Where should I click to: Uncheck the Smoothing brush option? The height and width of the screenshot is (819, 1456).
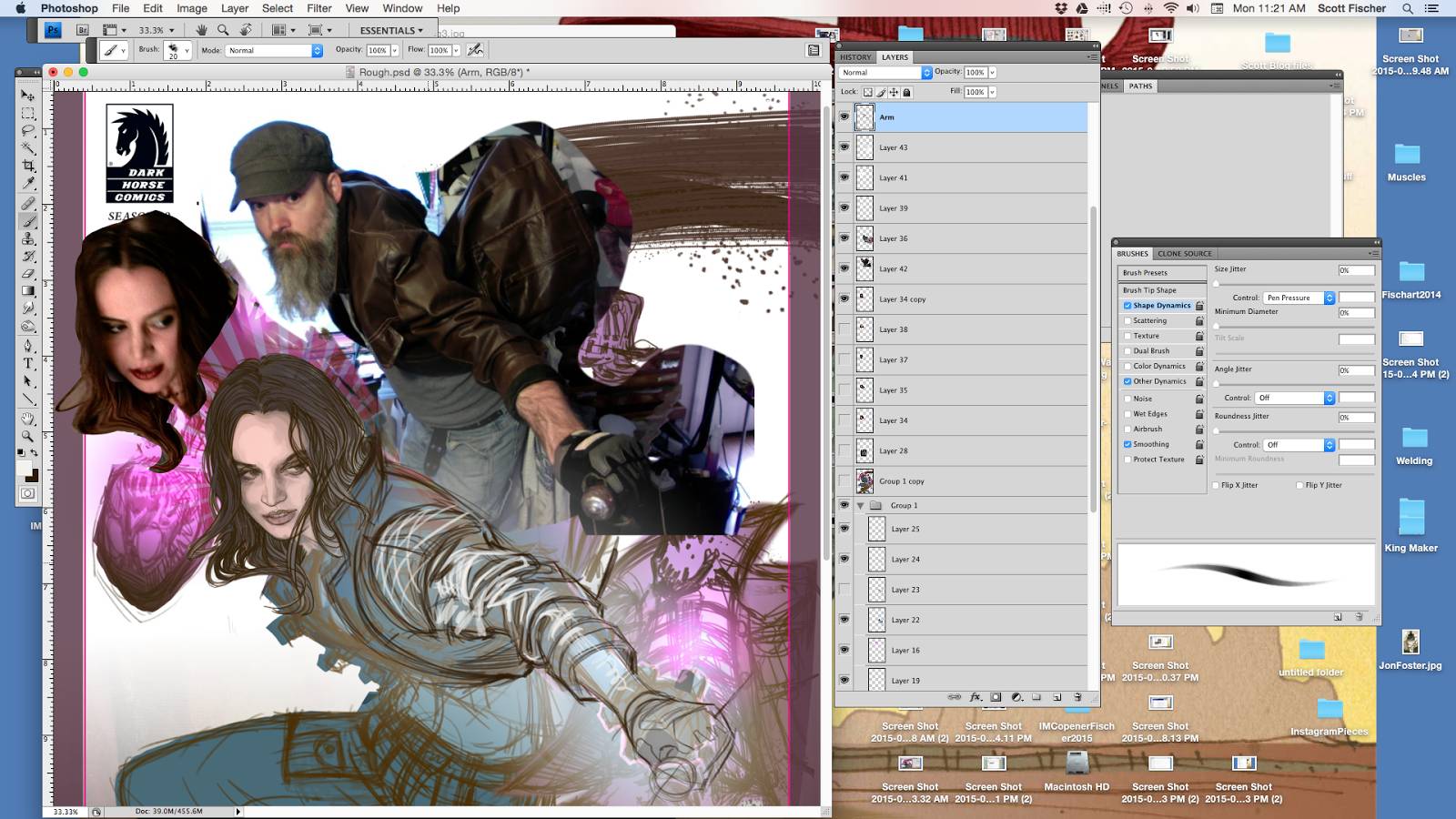[1127, 444]
